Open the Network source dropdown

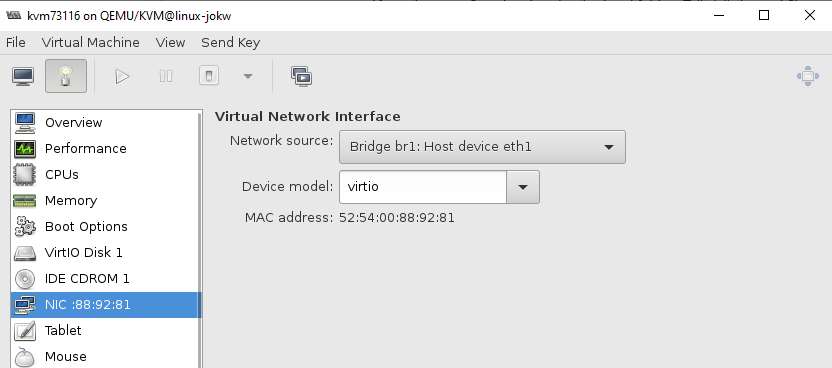click(x=482, y=147)
